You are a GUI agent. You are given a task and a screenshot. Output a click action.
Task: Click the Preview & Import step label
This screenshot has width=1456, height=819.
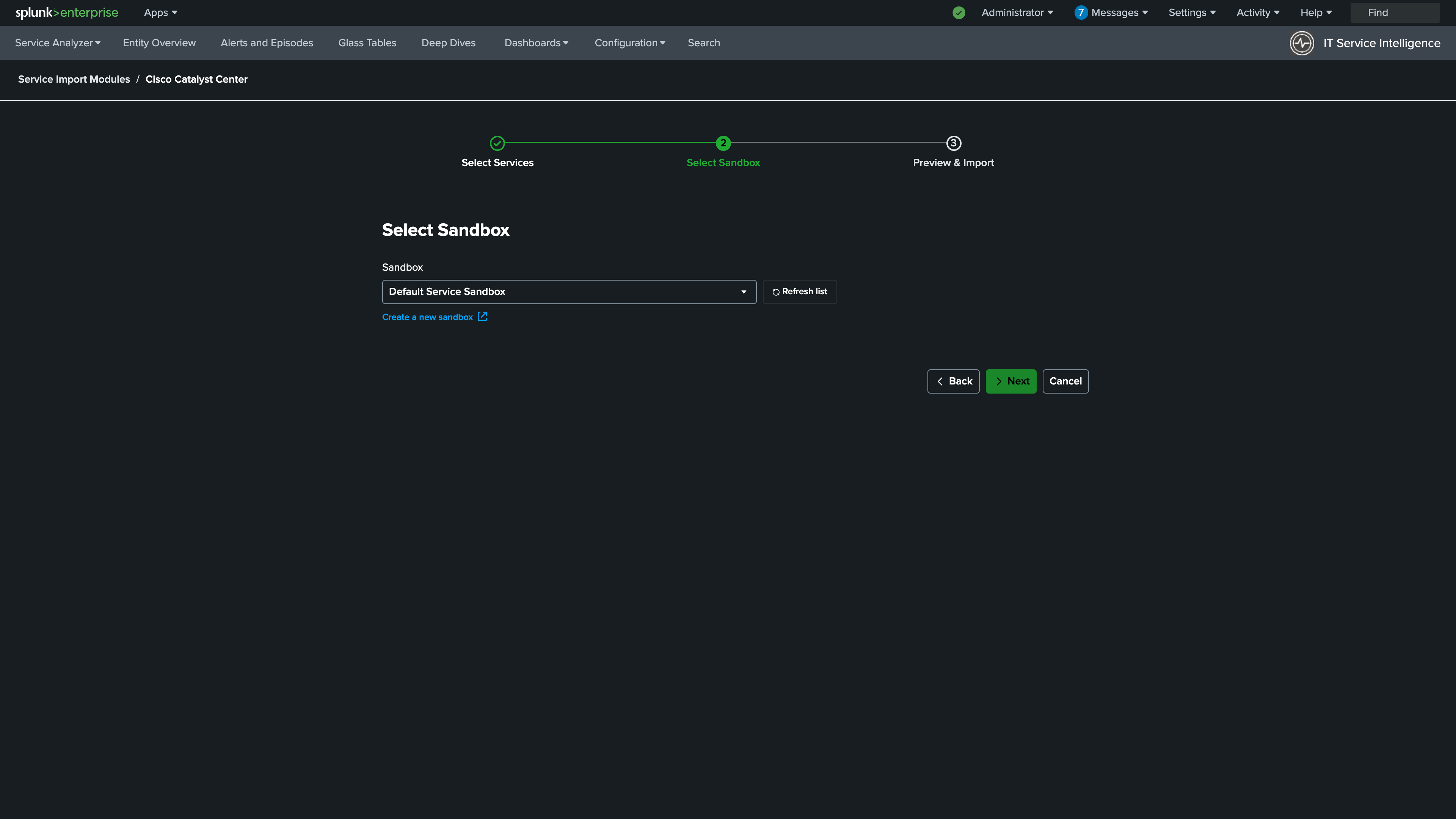click(954, 163)
